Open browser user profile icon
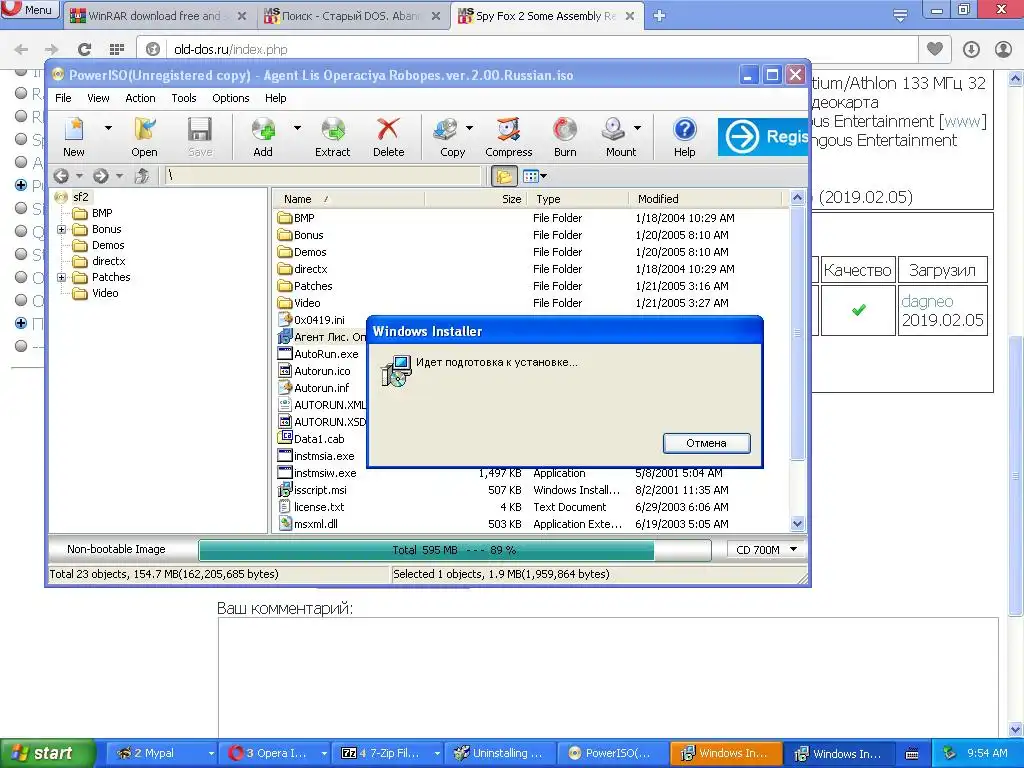 tap(1003, 49)
